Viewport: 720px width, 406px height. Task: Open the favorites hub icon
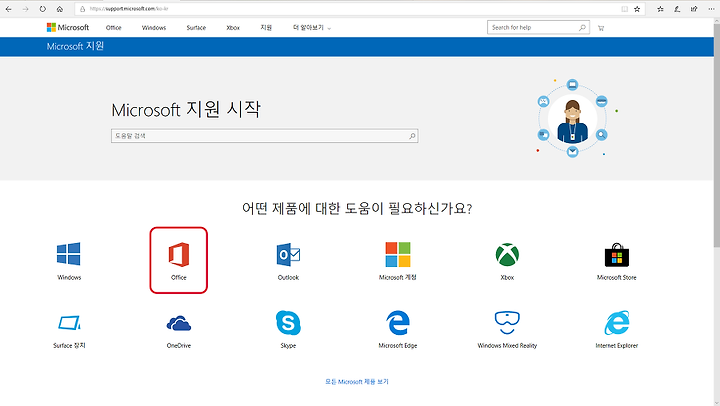660,9
